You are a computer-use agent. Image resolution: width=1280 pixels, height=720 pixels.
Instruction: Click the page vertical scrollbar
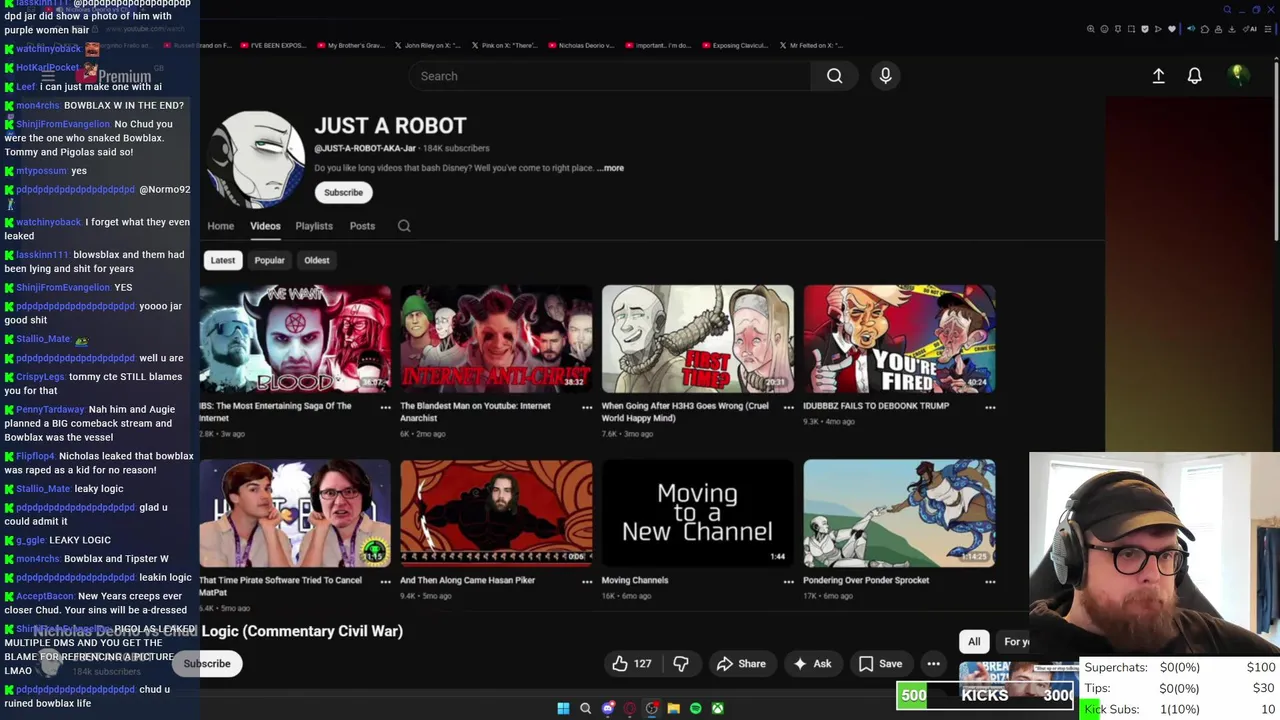coord(1275,150)
